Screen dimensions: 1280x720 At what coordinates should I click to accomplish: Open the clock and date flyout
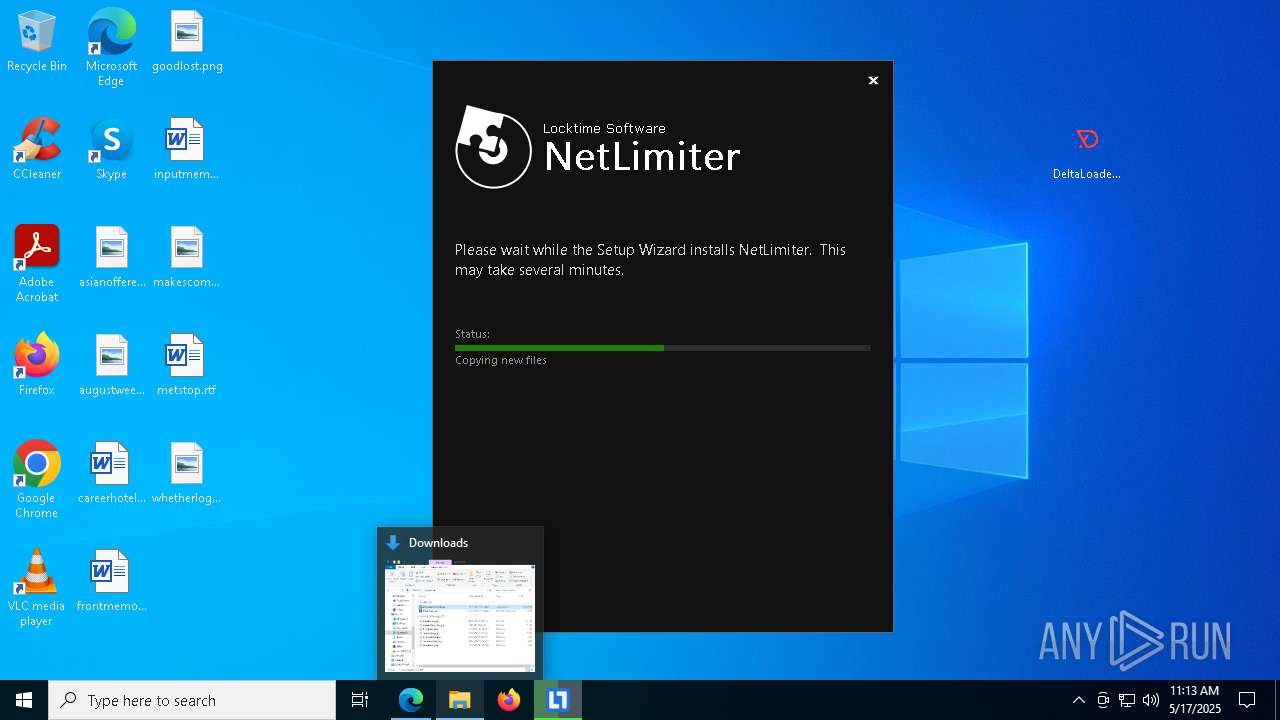(x=1195, y=700)
